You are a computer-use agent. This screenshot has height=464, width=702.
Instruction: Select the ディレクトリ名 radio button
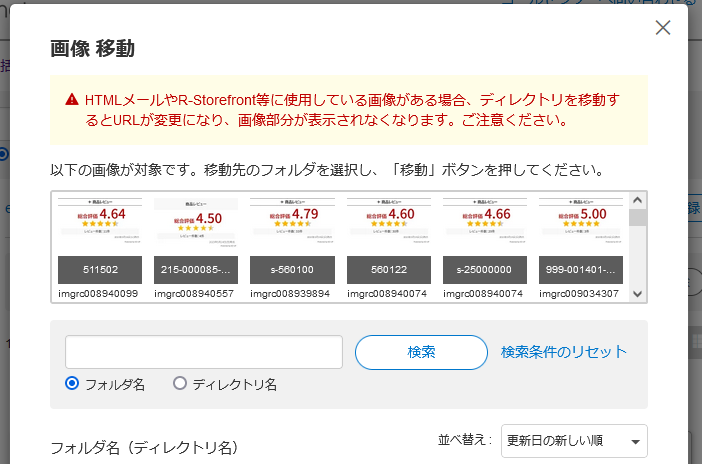pos(180,383)
